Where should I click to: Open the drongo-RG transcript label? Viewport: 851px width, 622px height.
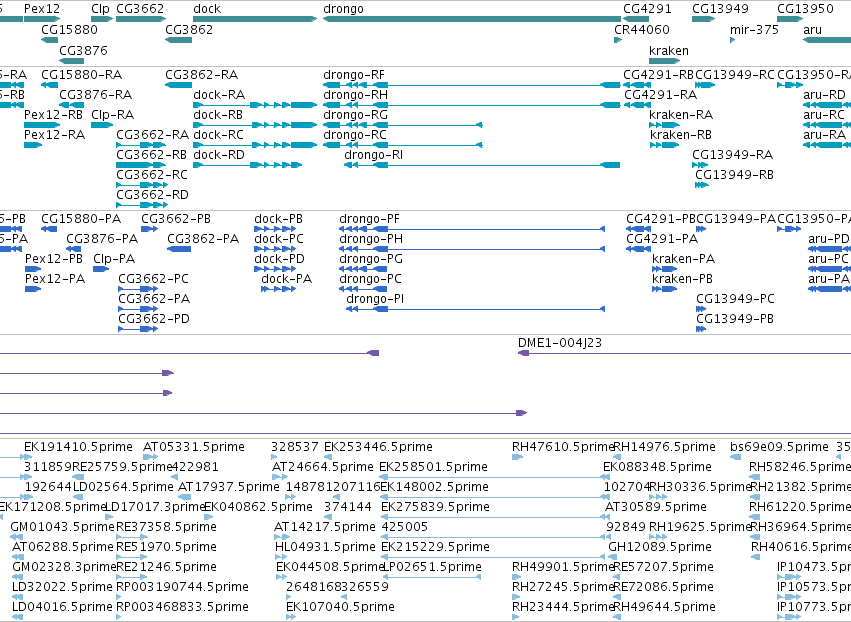[355, 115]
